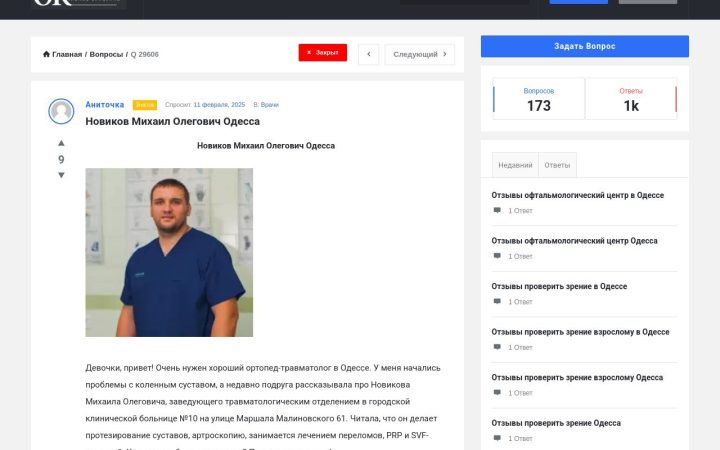Click the Задать Вопрос button
Viewport: 720px width, 450px height.
585,46
